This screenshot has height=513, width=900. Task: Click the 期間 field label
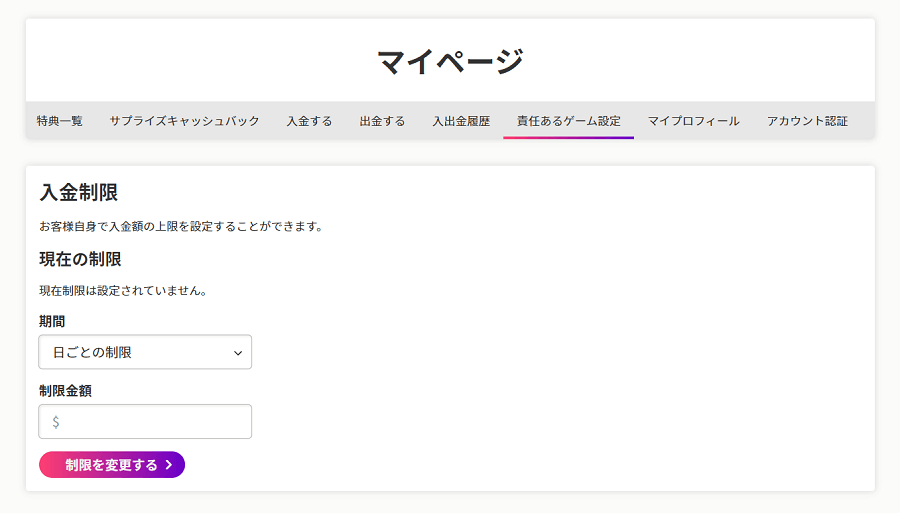[x=52, y=321]
